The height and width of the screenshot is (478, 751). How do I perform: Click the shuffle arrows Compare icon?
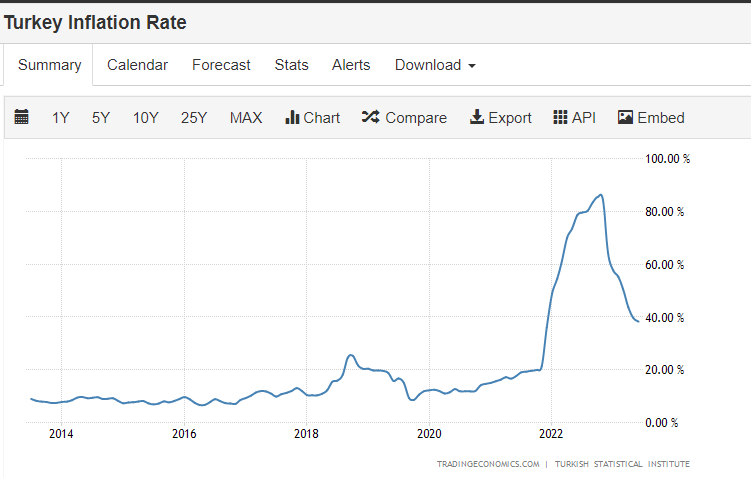370,117
